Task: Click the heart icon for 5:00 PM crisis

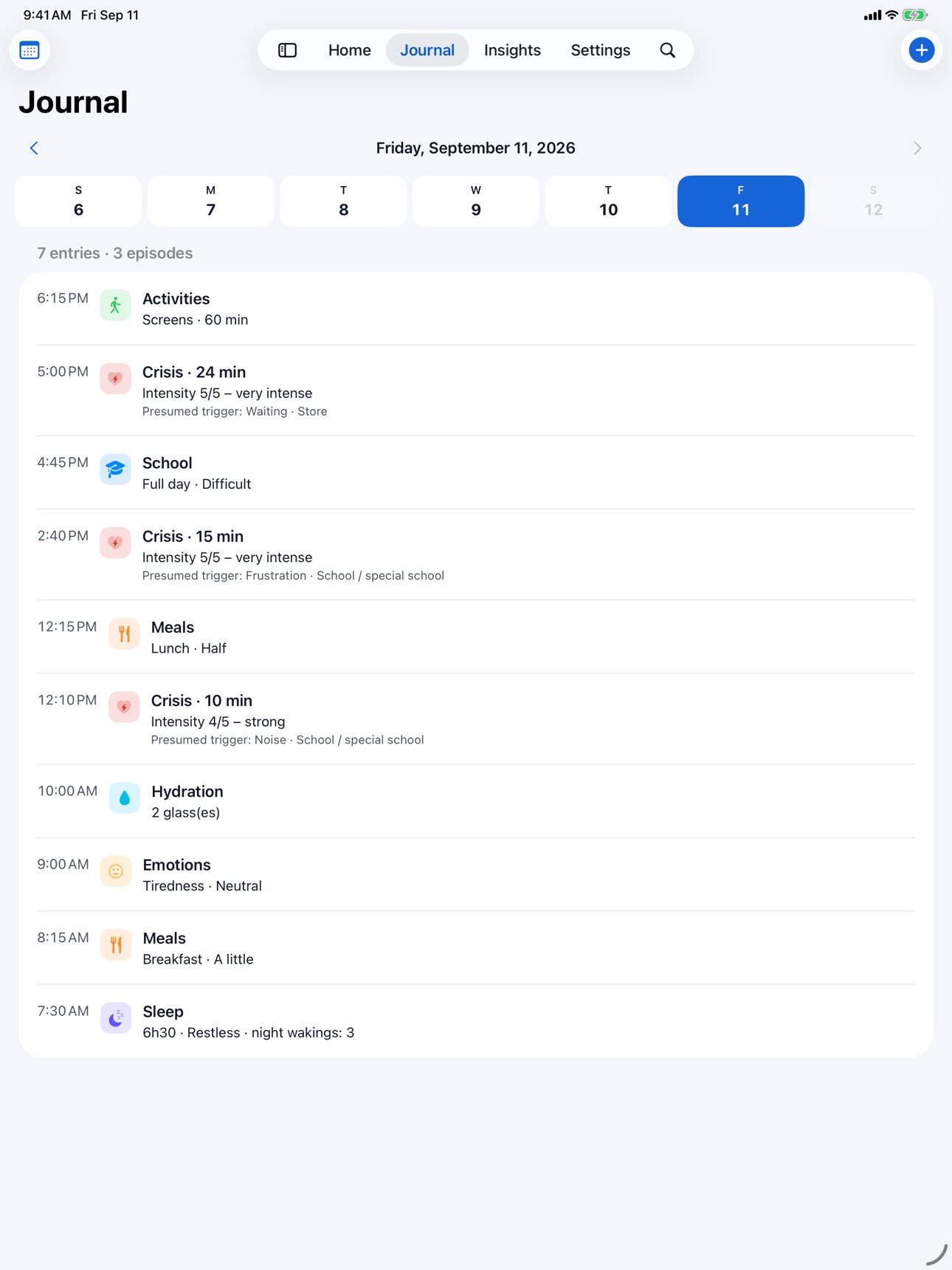Action: pyautogui.click(x=116, y=379)
